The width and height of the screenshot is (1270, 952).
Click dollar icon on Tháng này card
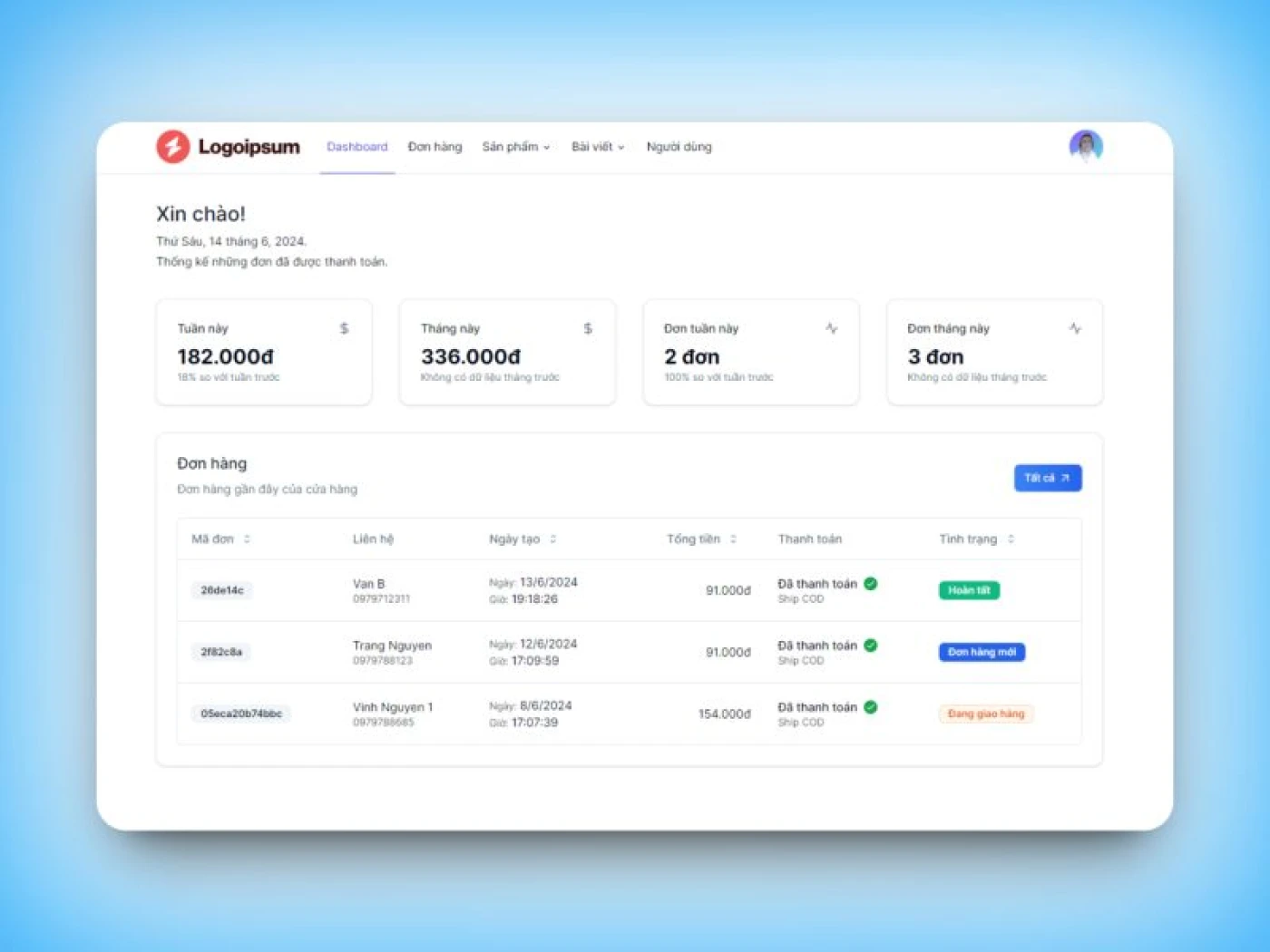(588, 328)
